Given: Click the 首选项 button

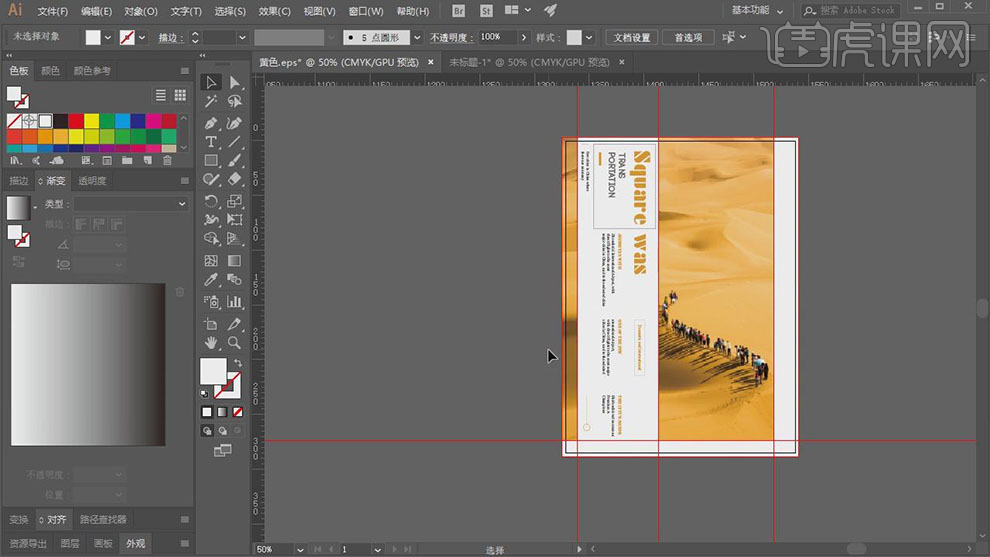Looking at the screenshot, I should pyautogui.click(x=688, y=37).
